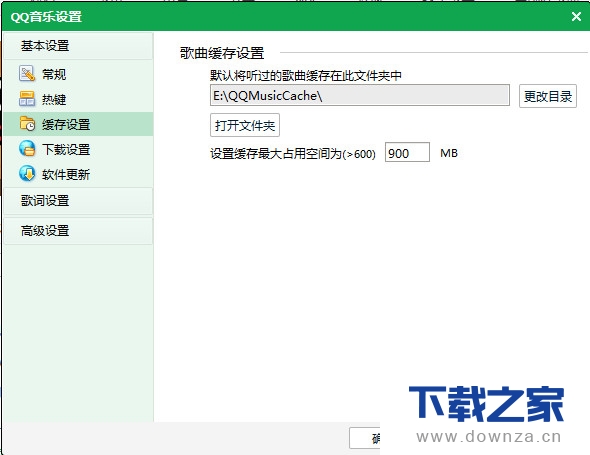Screen dimensions: 590x455
Task: Close the QQ音乐设置 dialog
Action: coord(576,17)
